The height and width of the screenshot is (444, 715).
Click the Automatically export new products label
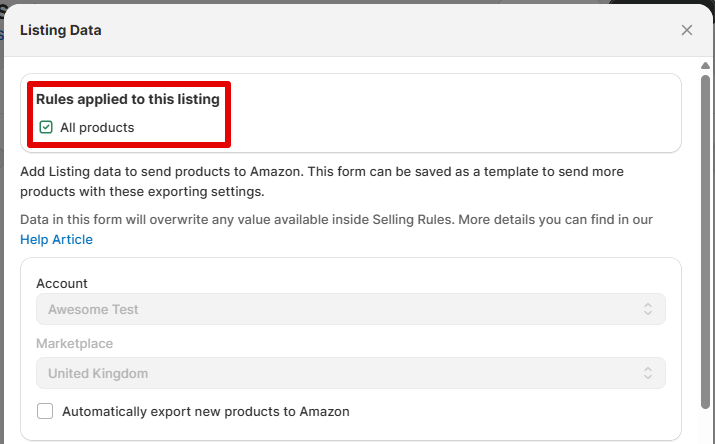pyautogui.click(x=205, y=411)
